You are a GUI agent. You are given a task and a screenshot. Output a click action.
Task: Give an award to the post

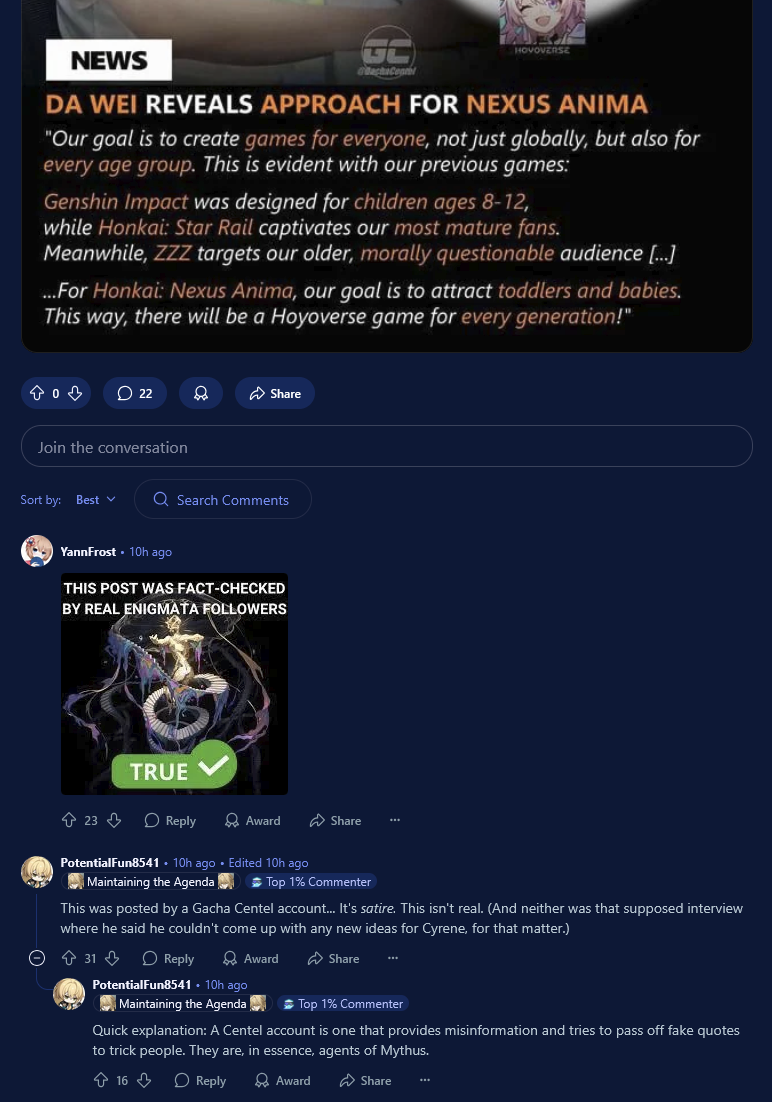click(201, 394)
